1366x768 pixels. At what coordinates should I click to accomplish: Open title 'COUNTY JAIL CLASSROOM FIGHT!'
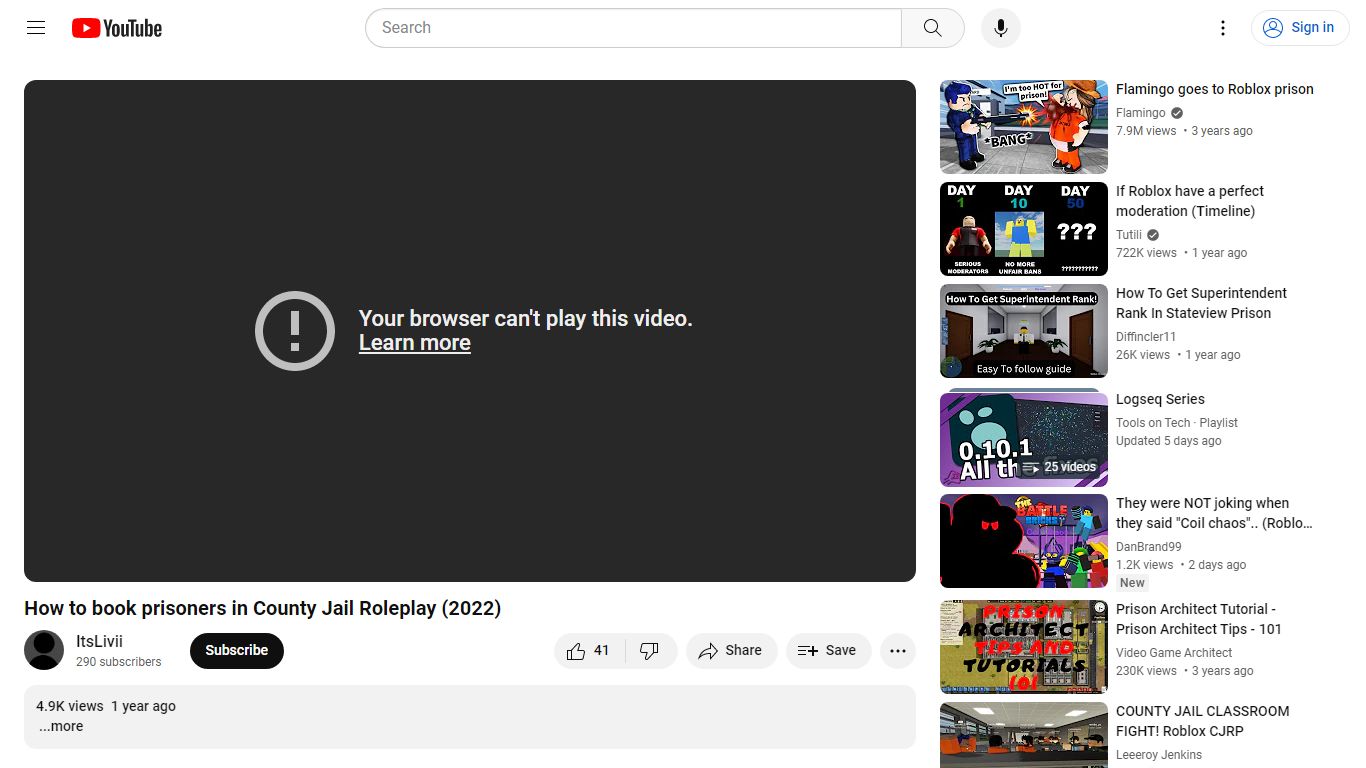[1202, 721]
